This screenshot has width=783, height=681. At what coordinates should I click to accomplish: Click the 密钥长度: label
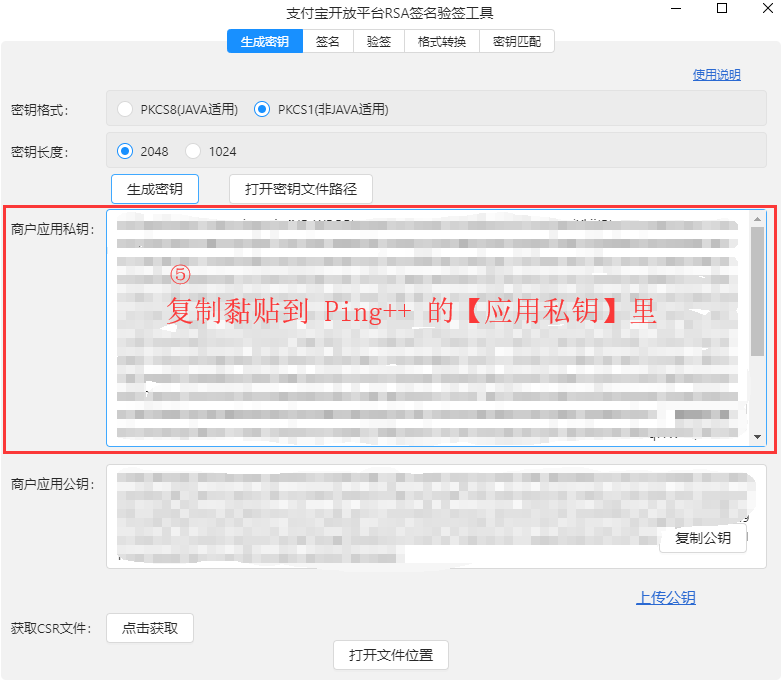click(x=39, y=152)
